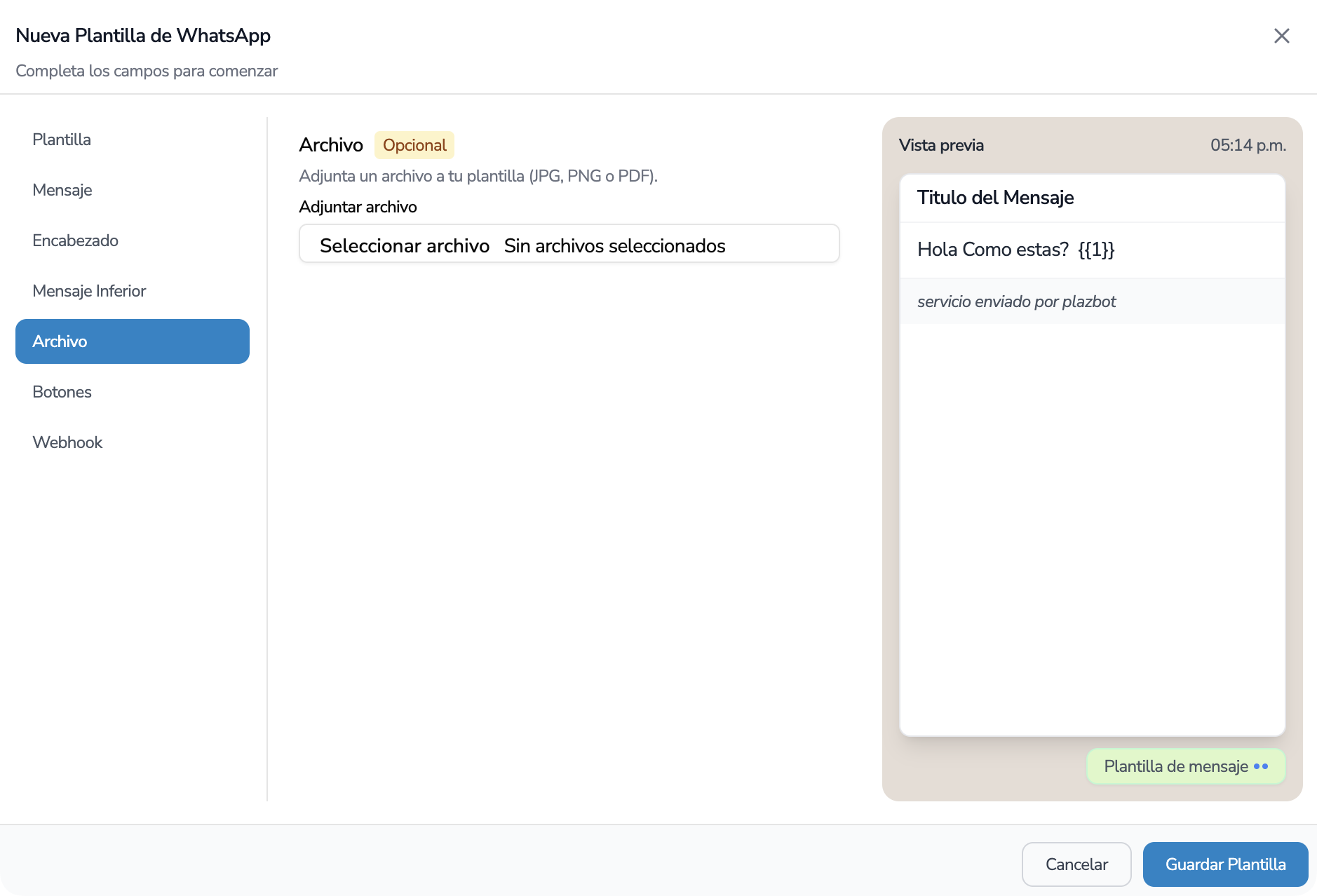Click 'servicio enviado por plazbot' footer text
1317x896 pixels.
point(1016,301)
